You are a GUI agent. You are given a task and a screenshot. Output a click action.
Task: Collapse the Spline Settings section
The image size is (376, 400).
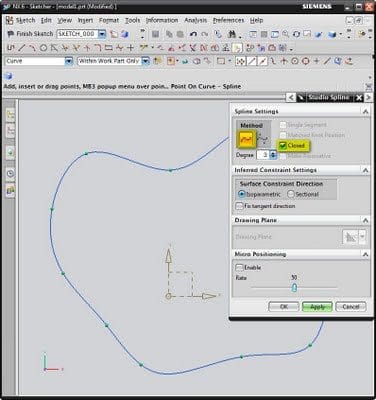click(365, 111)
